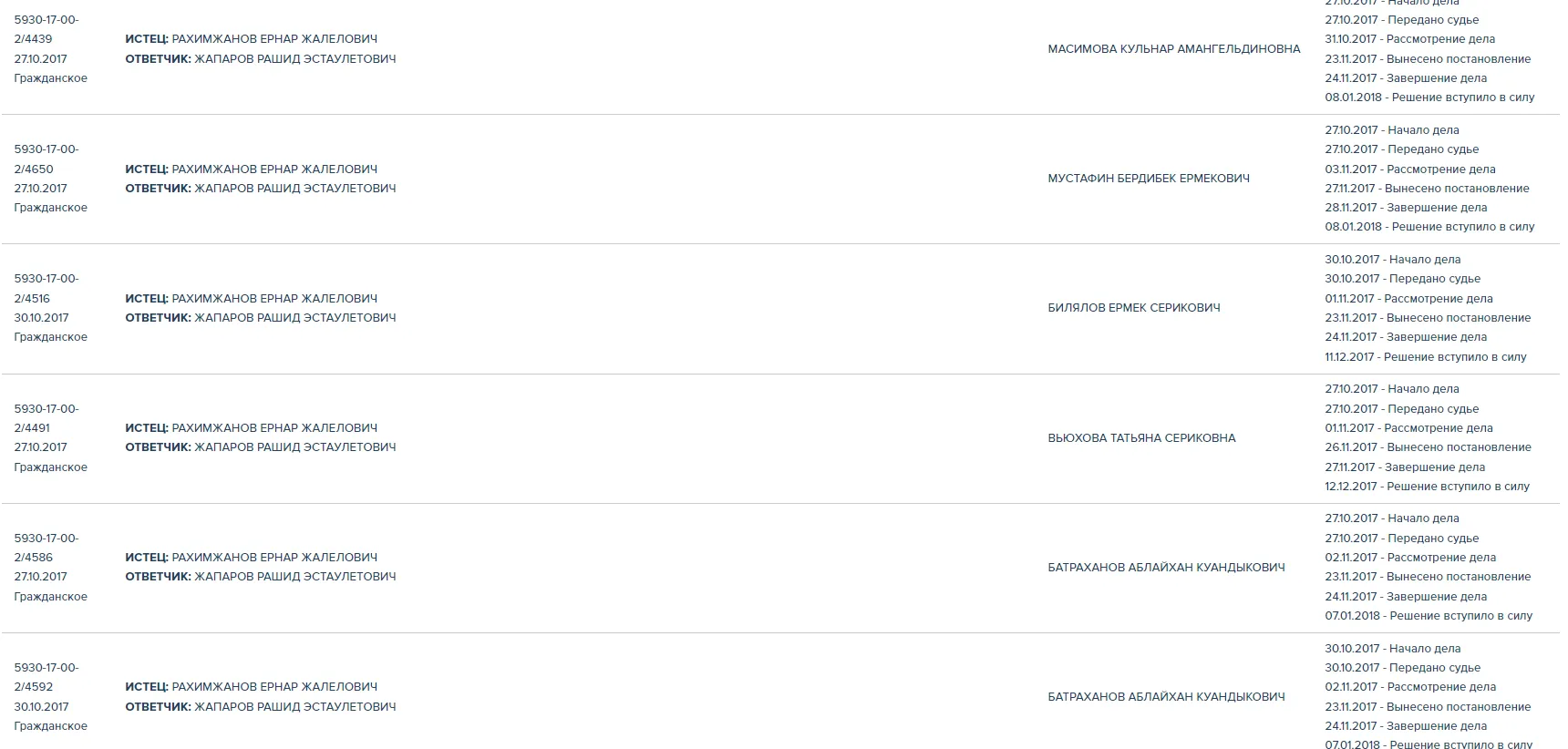Select the defendant name in case 2/4491 row
The height and width of the screenshot is (749, 1568).
pos(294,447)
